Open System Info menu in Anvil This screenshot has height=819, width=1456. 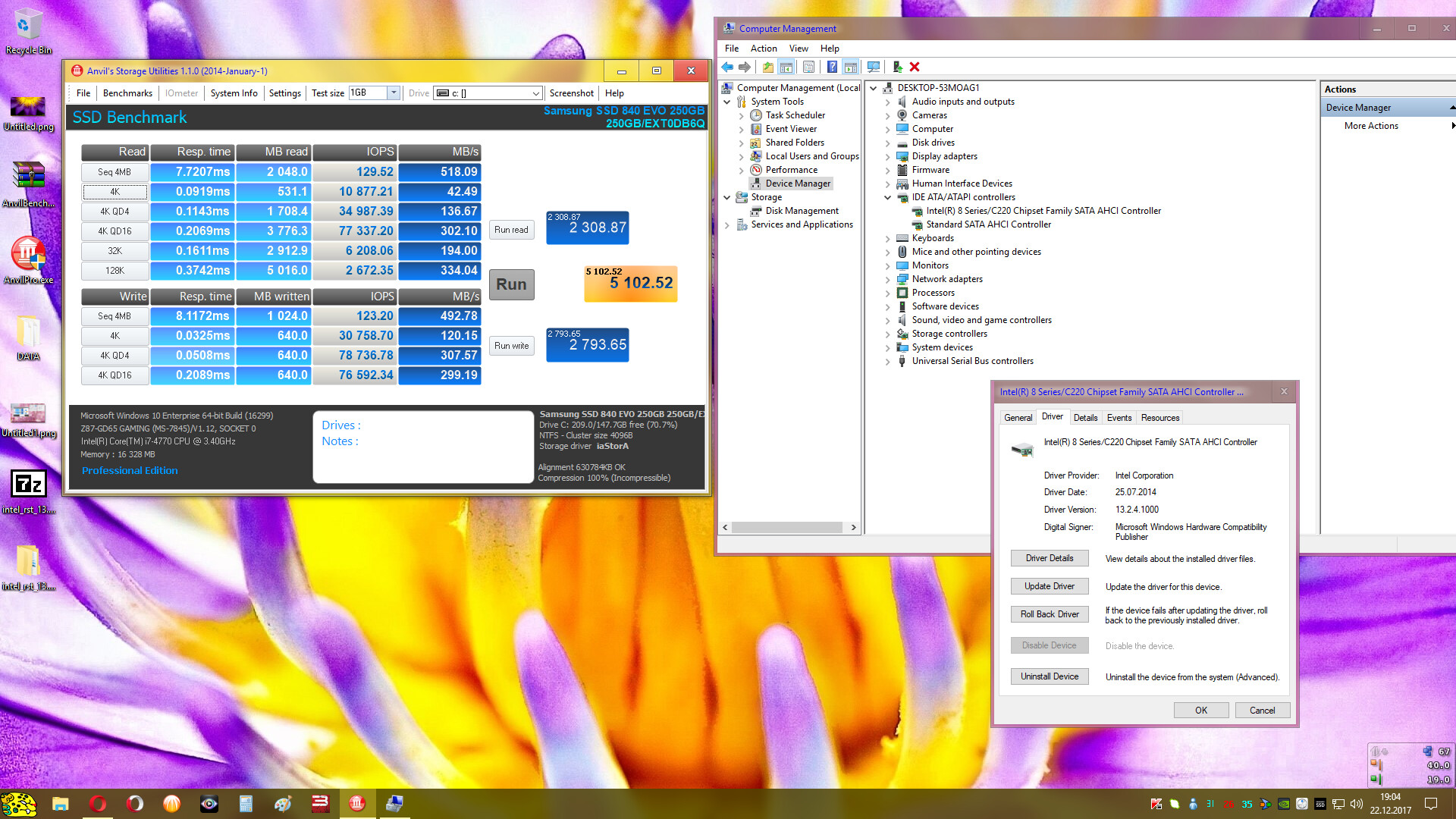click(234, 93)
